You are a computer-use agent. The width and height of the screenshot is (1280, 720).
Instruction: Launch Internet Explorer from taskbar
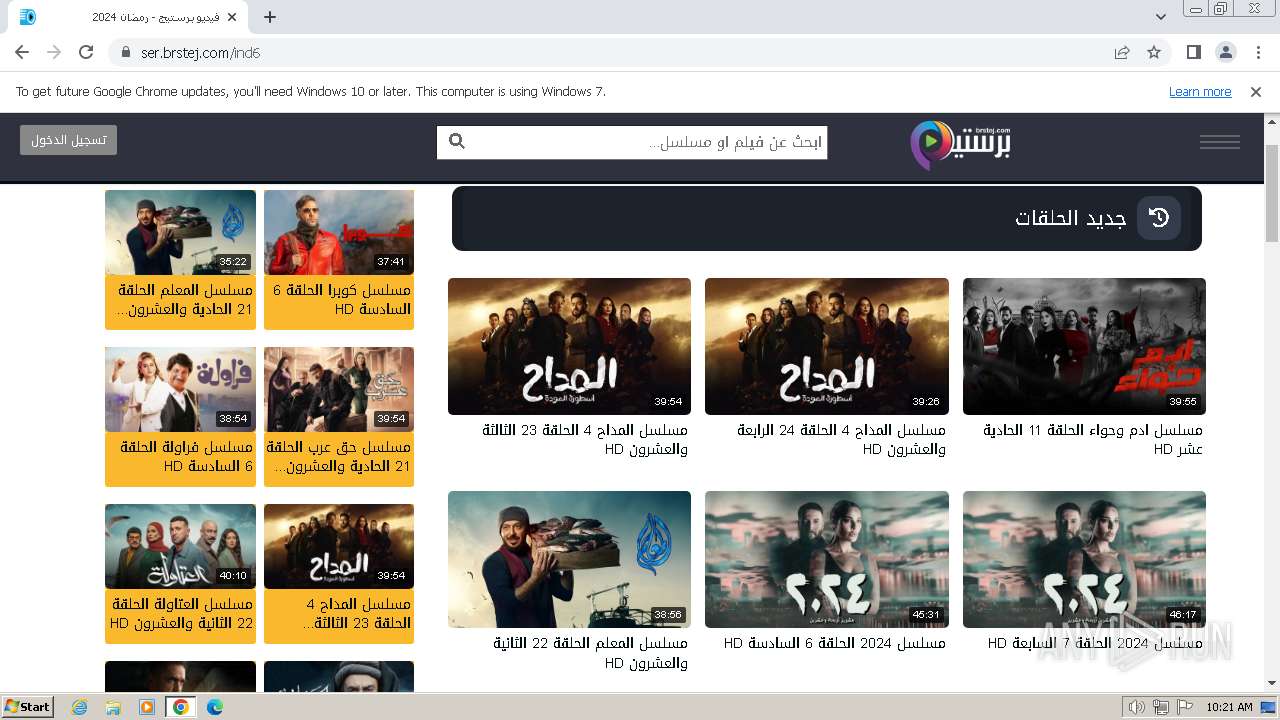tap(80, 707)
